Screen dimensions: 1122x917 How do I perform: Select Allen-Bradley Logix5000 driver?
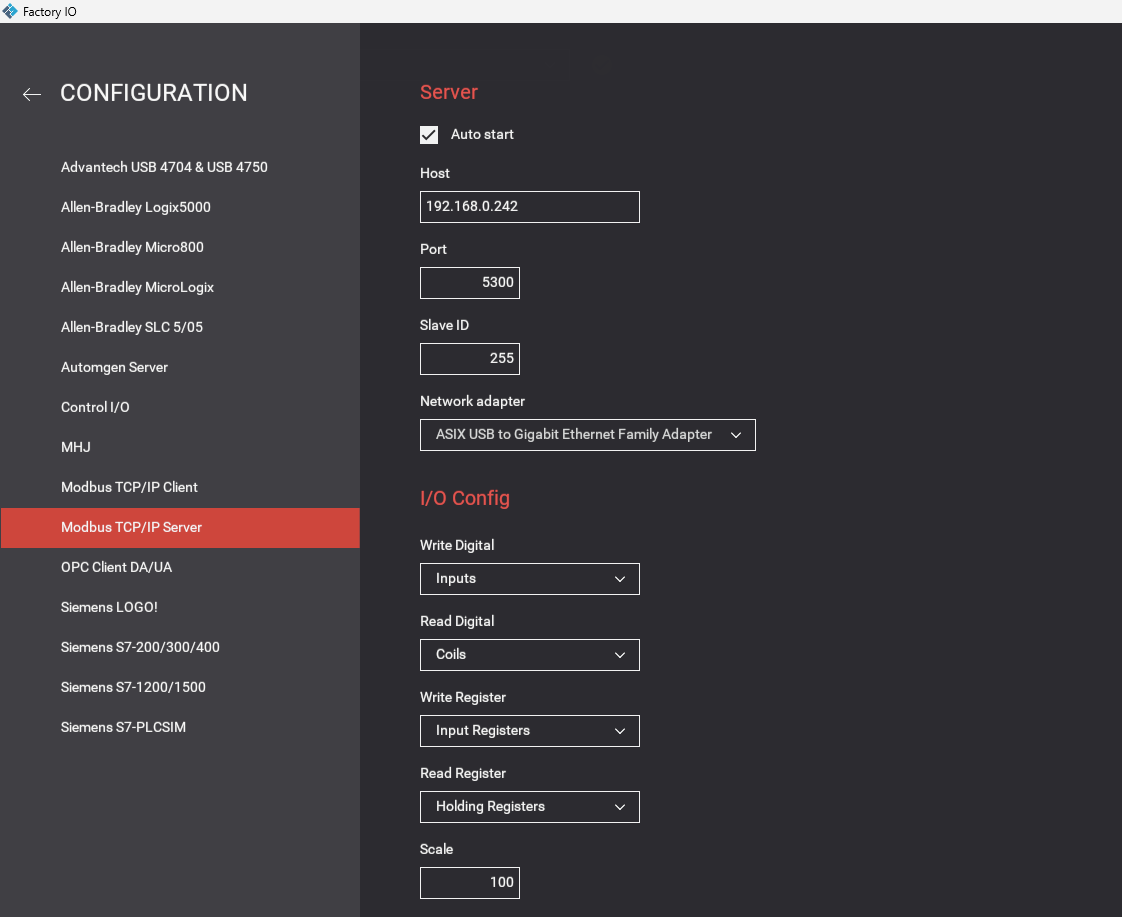click(x=136, y=207)
